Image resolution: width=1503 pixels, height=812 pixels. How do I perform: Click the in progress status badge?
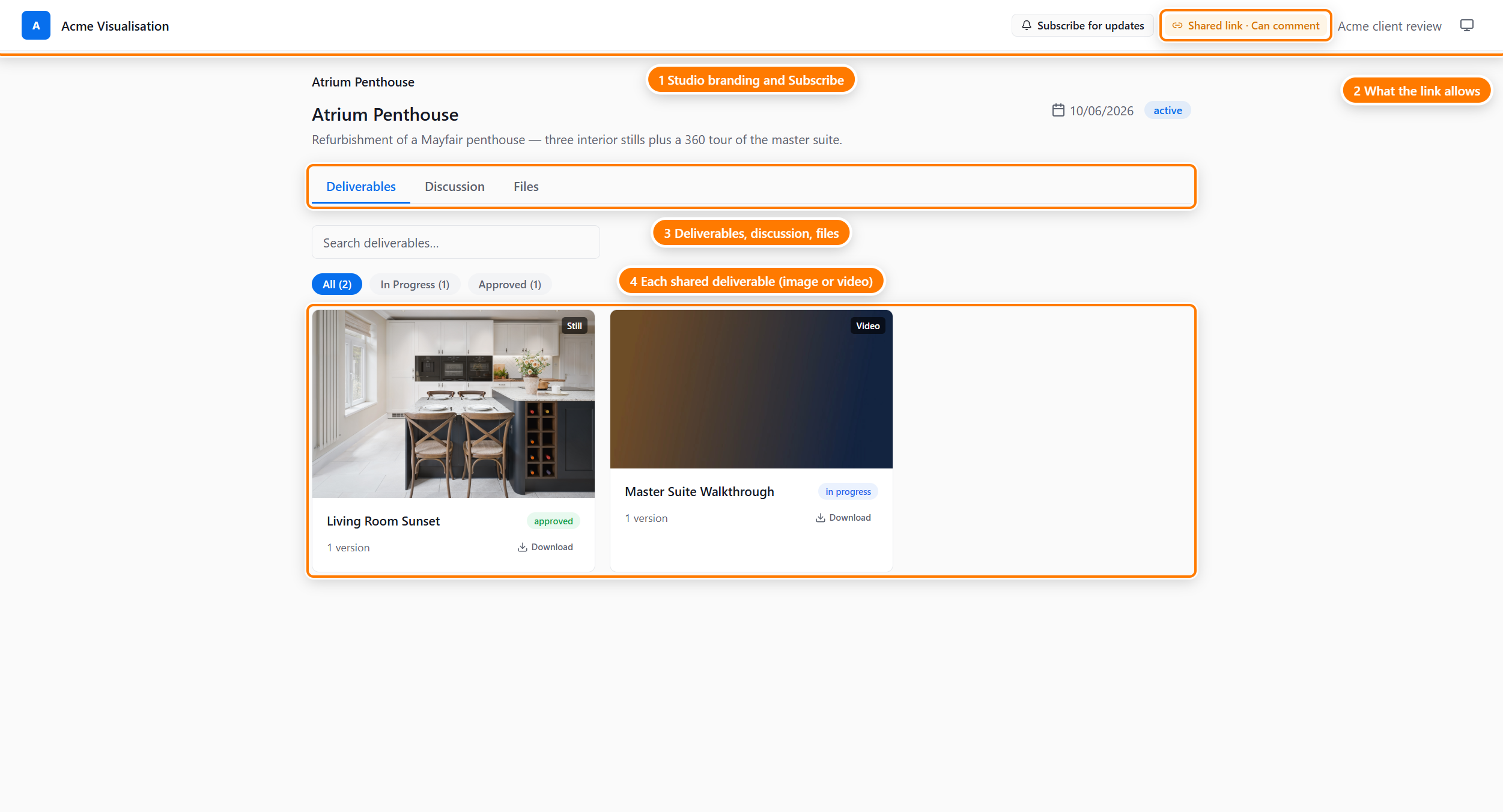click(x=848, y=491)
